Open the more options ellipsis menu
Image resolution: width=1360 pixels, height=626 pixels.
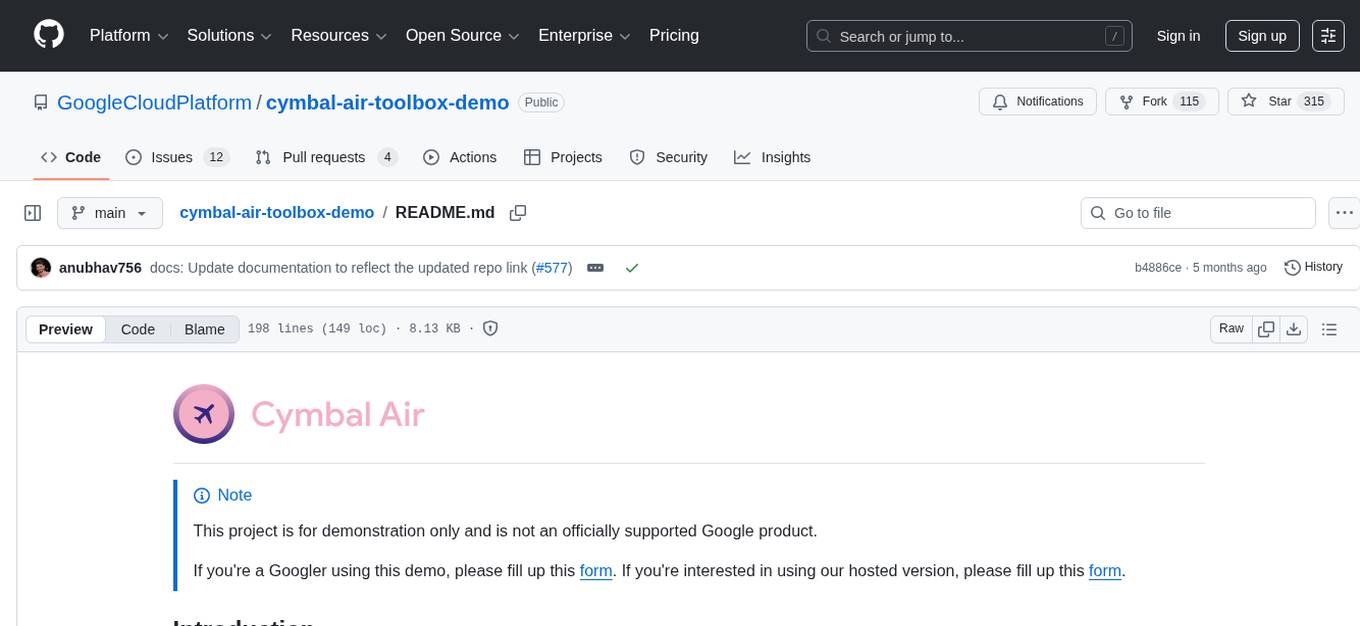click(x=1344, y=212)
